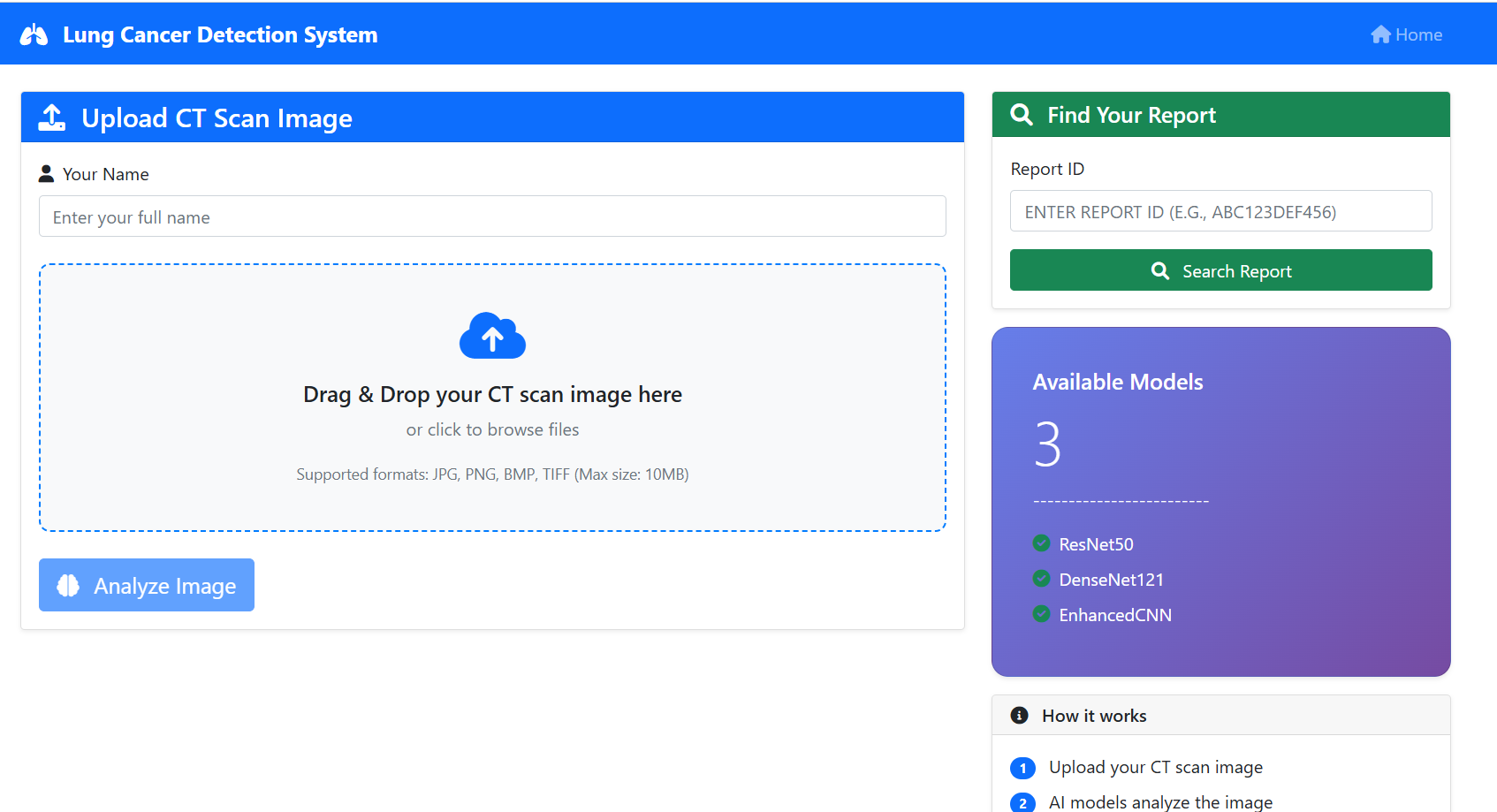Click the Search Report button
The width and height of the screenshot is (1497, 812).
coord(1220,270)
